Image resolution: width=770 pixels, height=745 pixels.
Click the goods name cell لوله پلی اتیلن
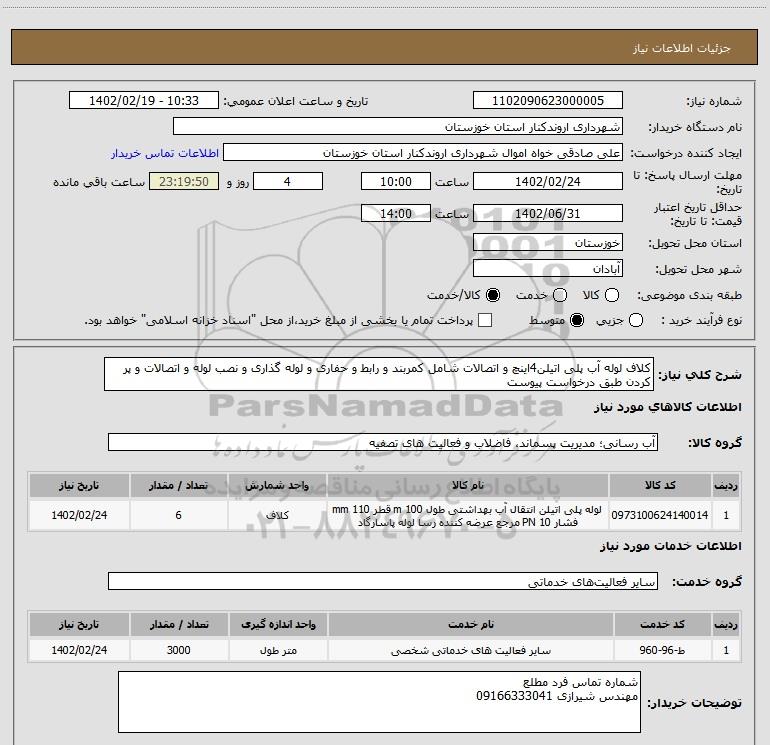pos(468,515)
